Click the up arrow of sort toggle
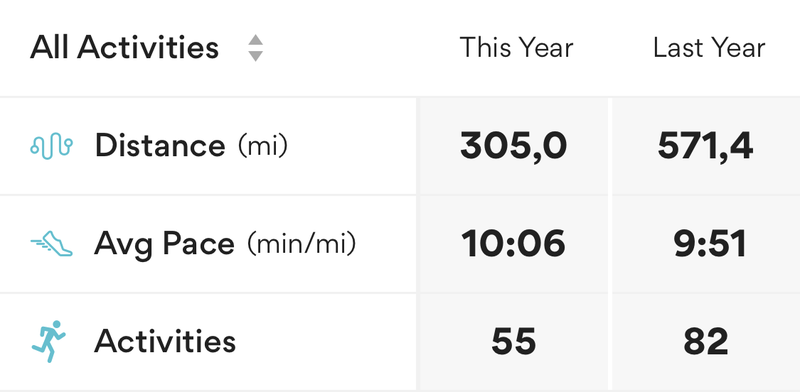800x392 pixels. tap(256, 40)
